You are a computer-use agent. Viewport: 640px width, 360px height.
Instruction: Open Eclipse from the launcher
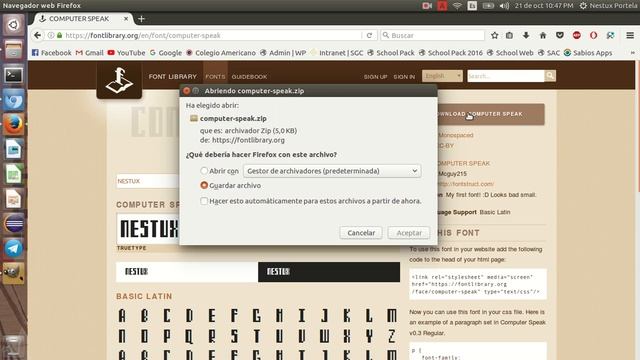[x=13, y=224]
